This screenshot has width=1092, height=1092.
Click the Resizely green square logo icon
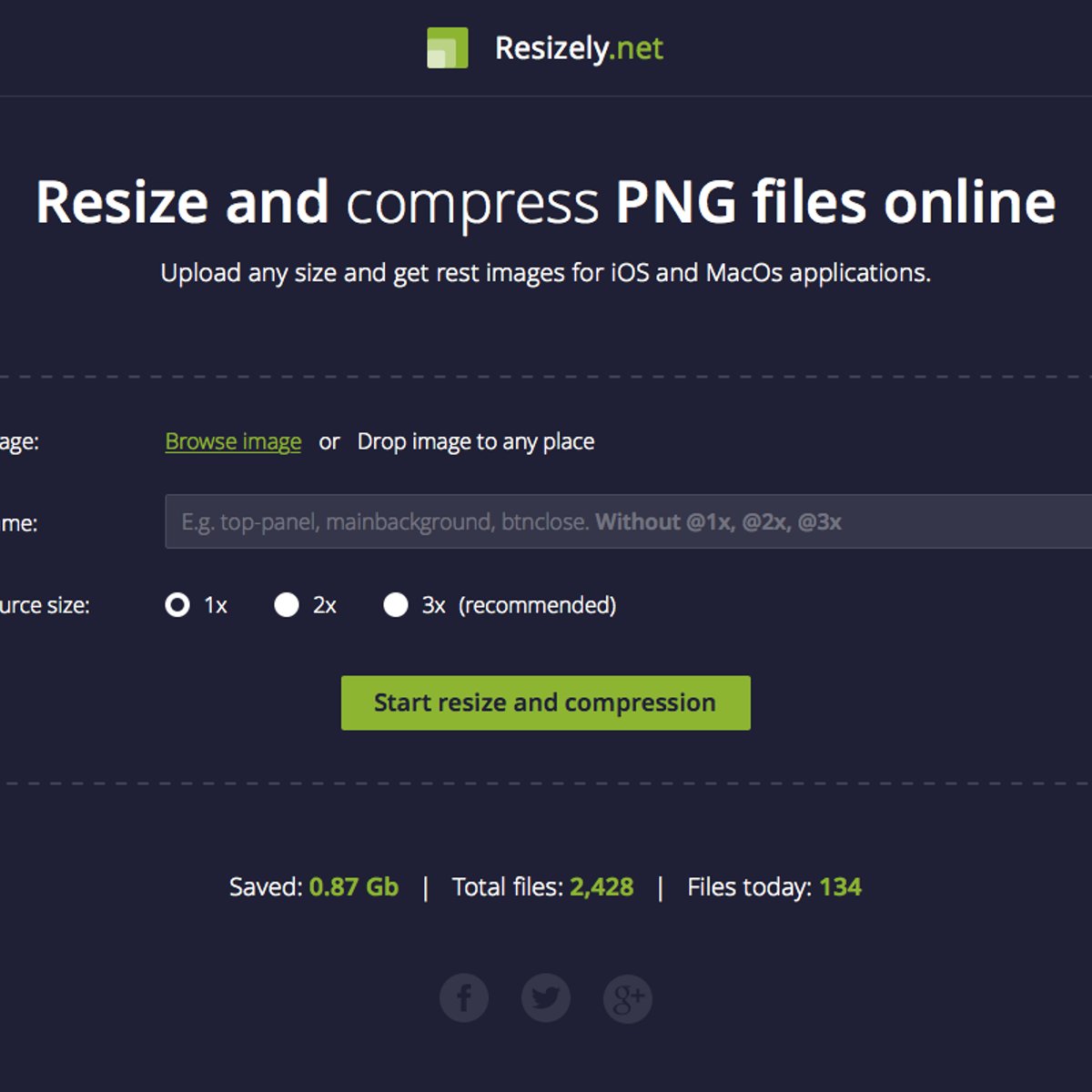(448, 48)
